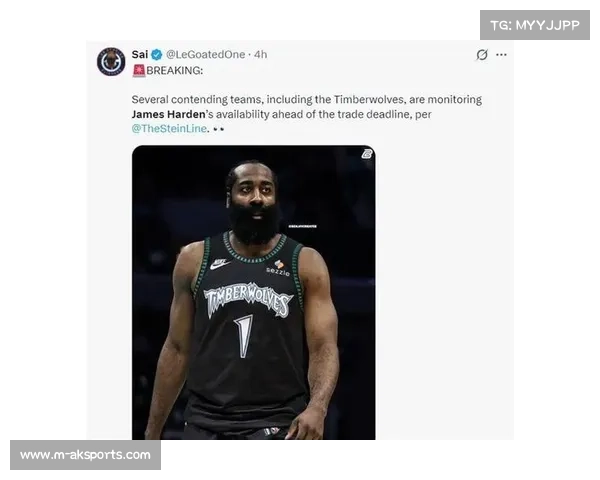Click the Sai display name
600x480 pixels.
pos(139,55)
